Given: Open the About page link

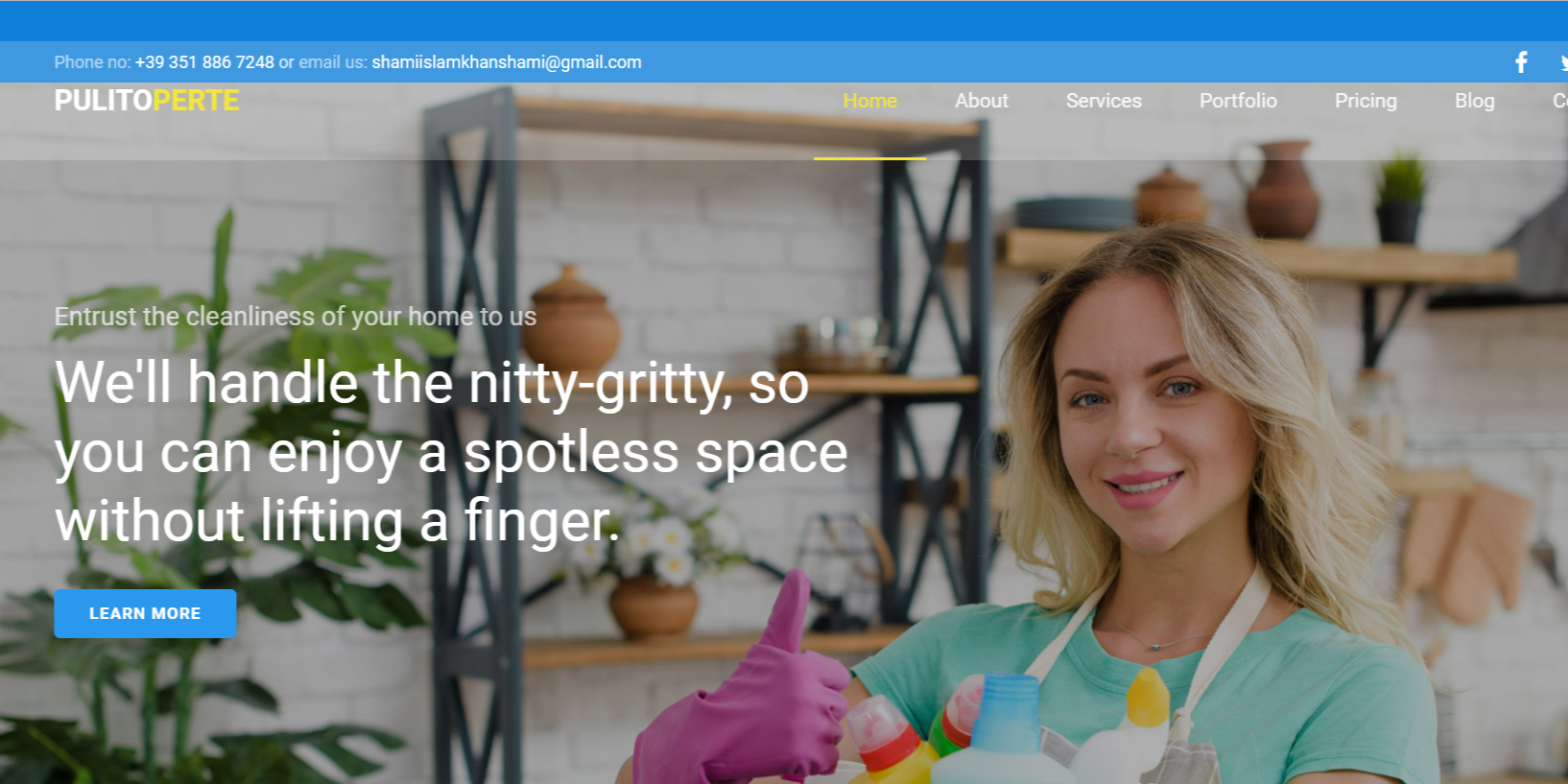Looking at the screenshot, I should tap(982, 101).
